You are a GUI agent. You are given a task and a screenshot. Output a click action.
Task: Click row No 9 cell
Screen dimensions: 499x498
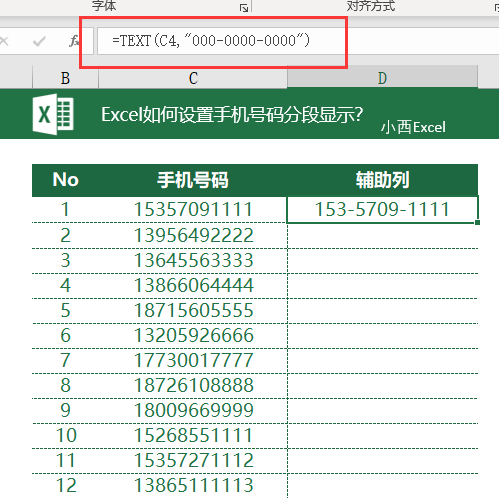[65, 410]
